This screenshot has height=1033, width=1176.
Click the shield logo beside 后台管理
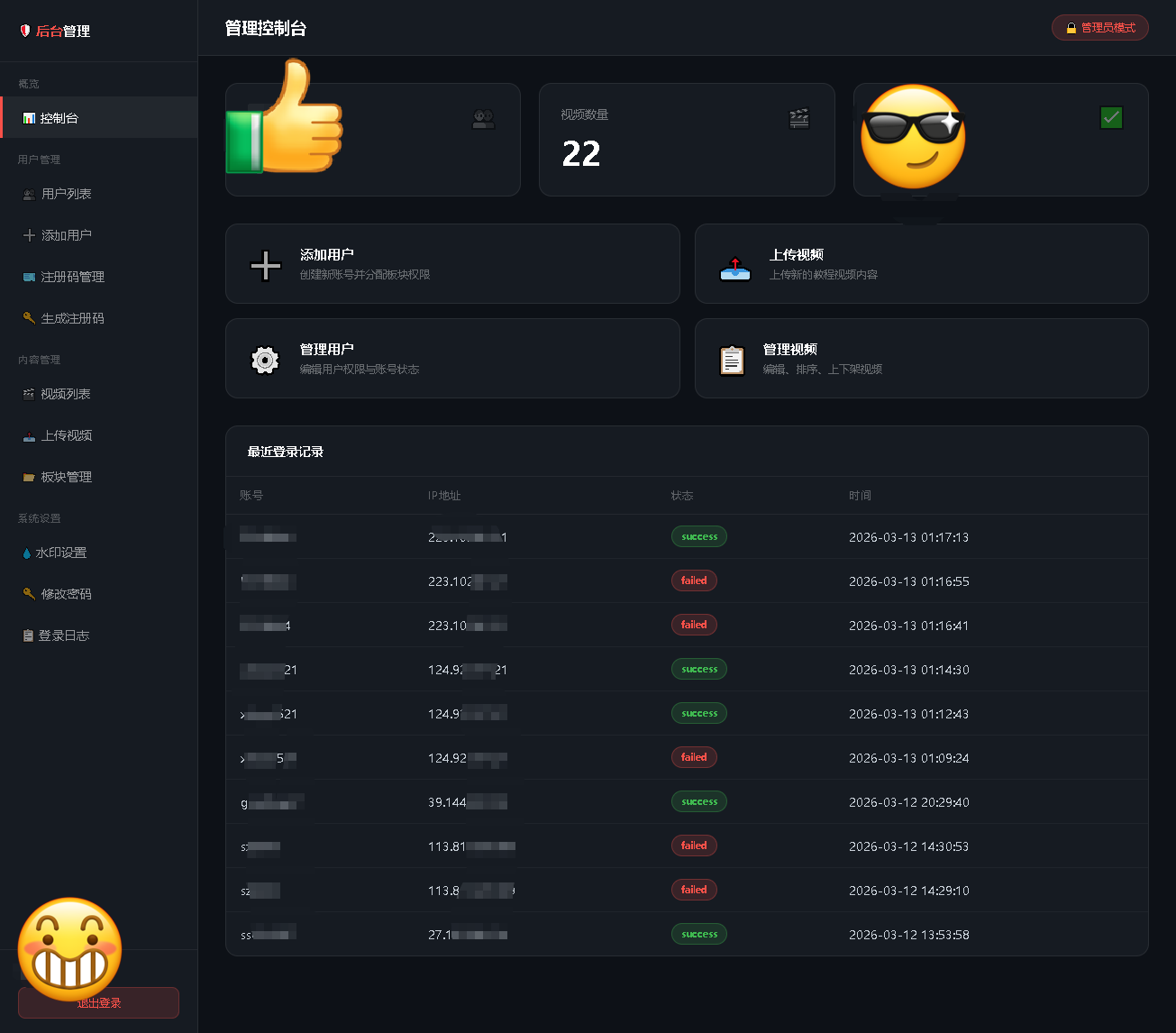pyautogui.click(x=25, y=31)
